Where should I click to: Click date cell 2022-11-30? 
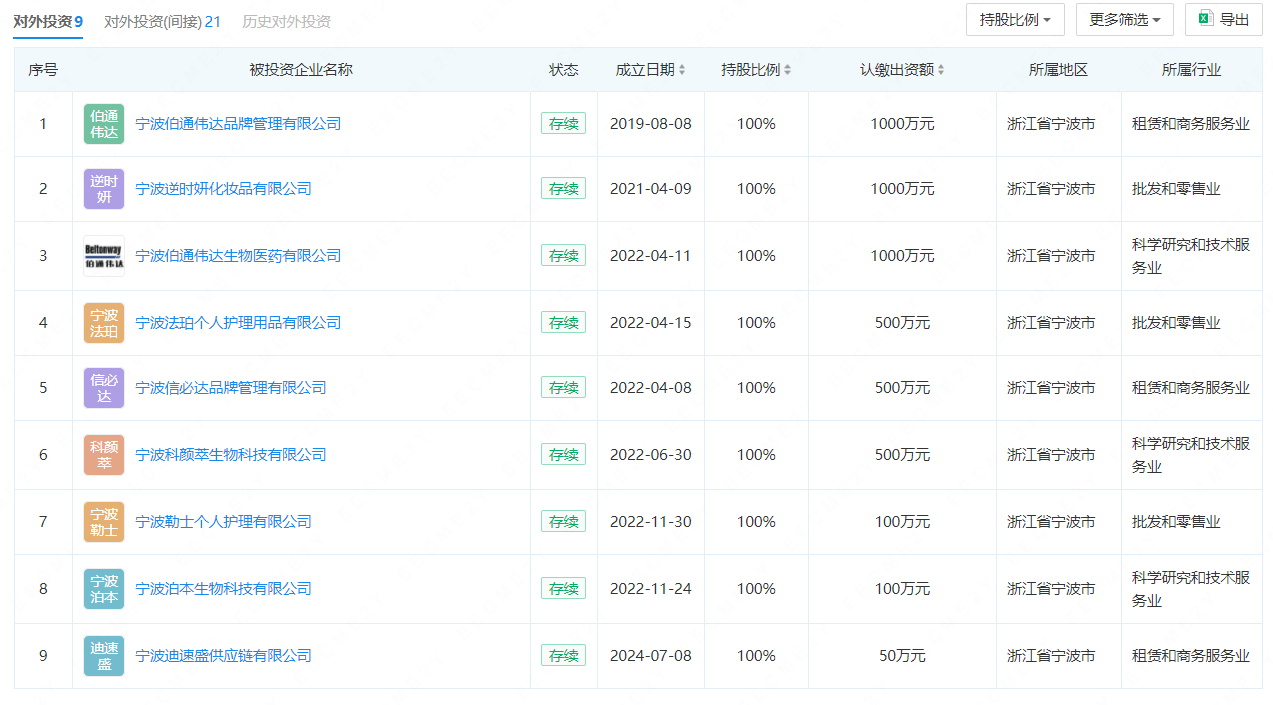[x=651, y=522]
